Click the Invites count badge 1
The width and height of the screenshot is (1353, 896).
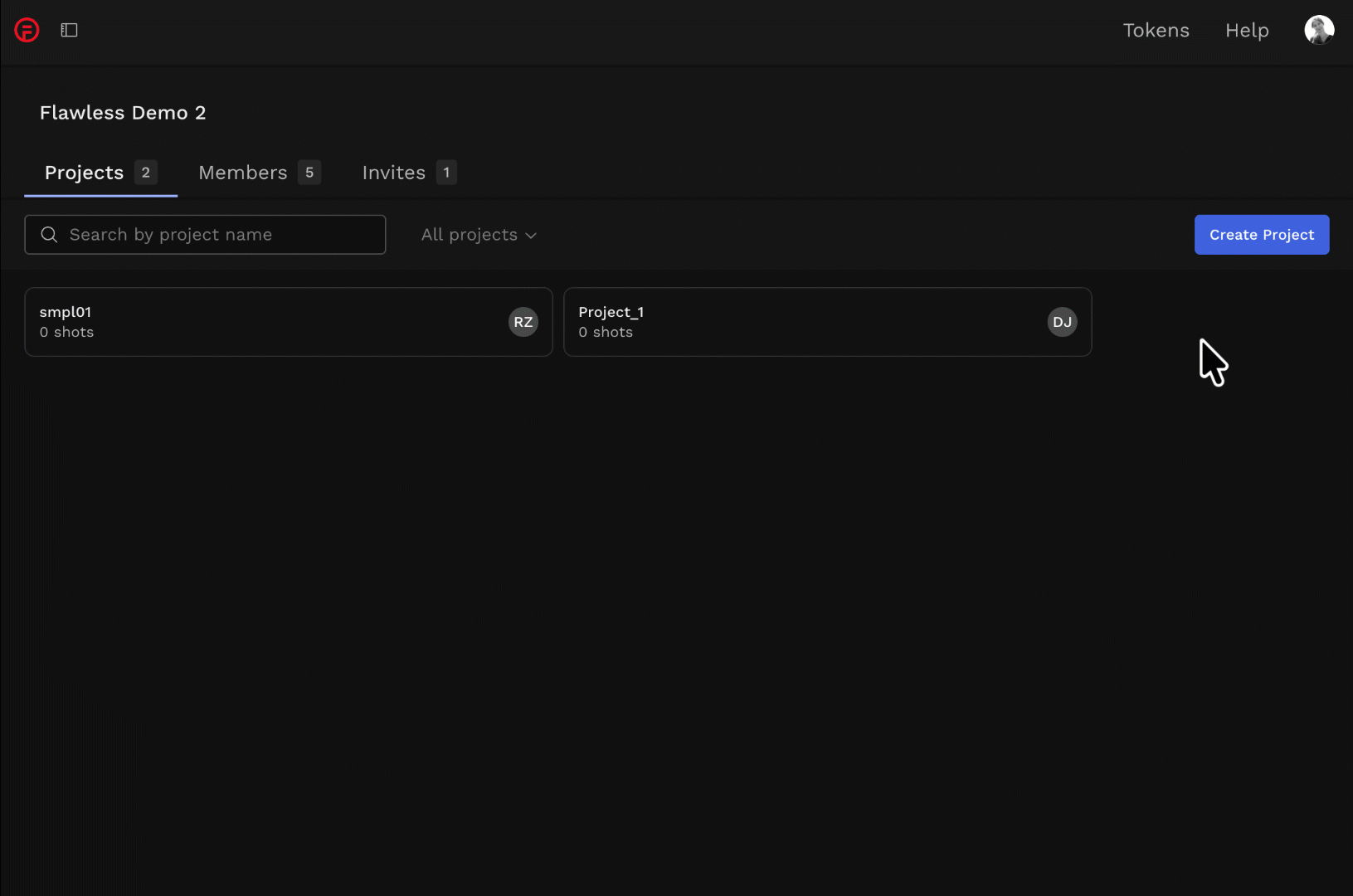coord(446,173)
